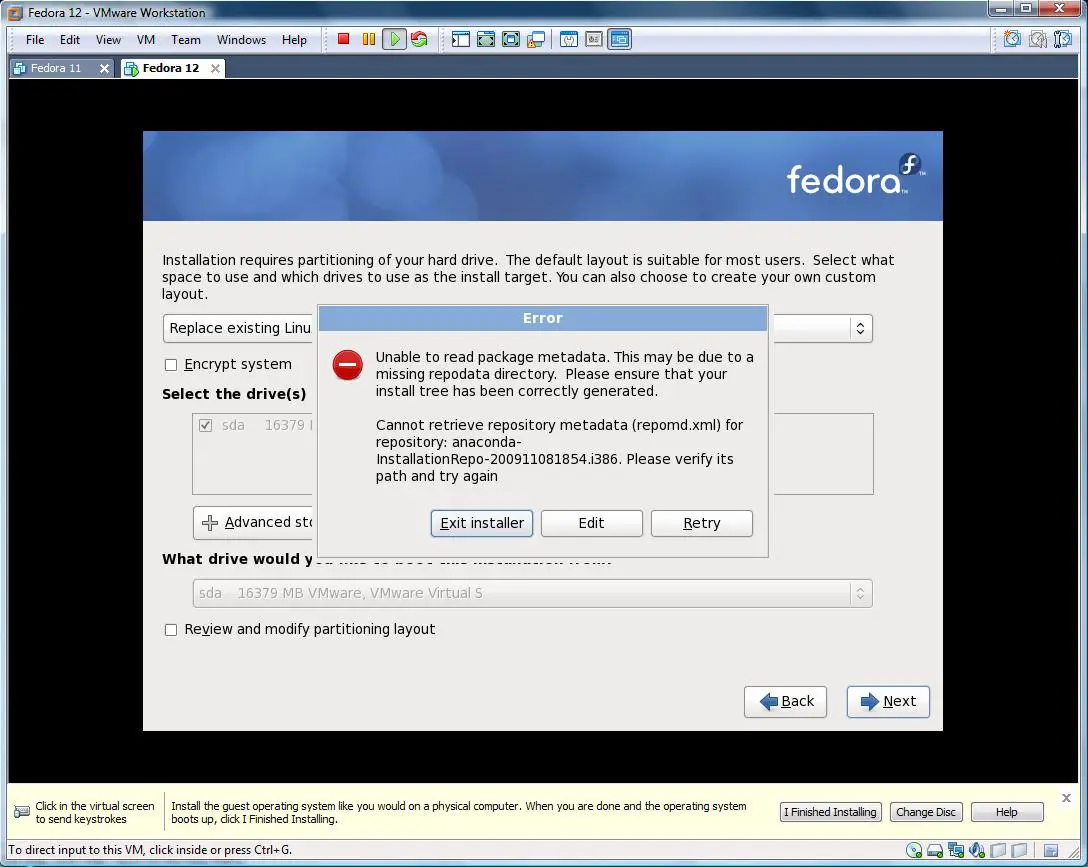Click the I Finished Installing button

coord(831,812)
